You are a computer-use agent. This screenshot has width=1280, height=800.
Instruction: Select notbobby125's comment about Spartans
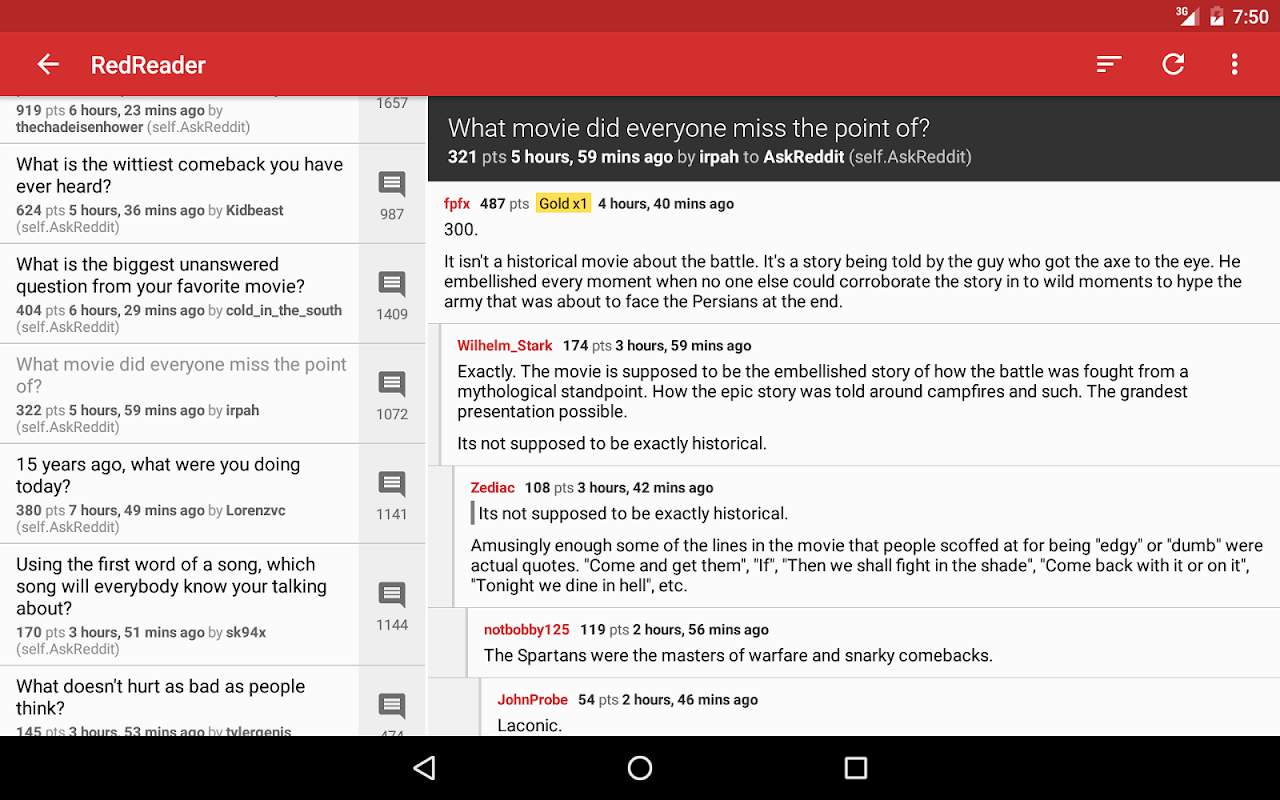coord(738,655)
